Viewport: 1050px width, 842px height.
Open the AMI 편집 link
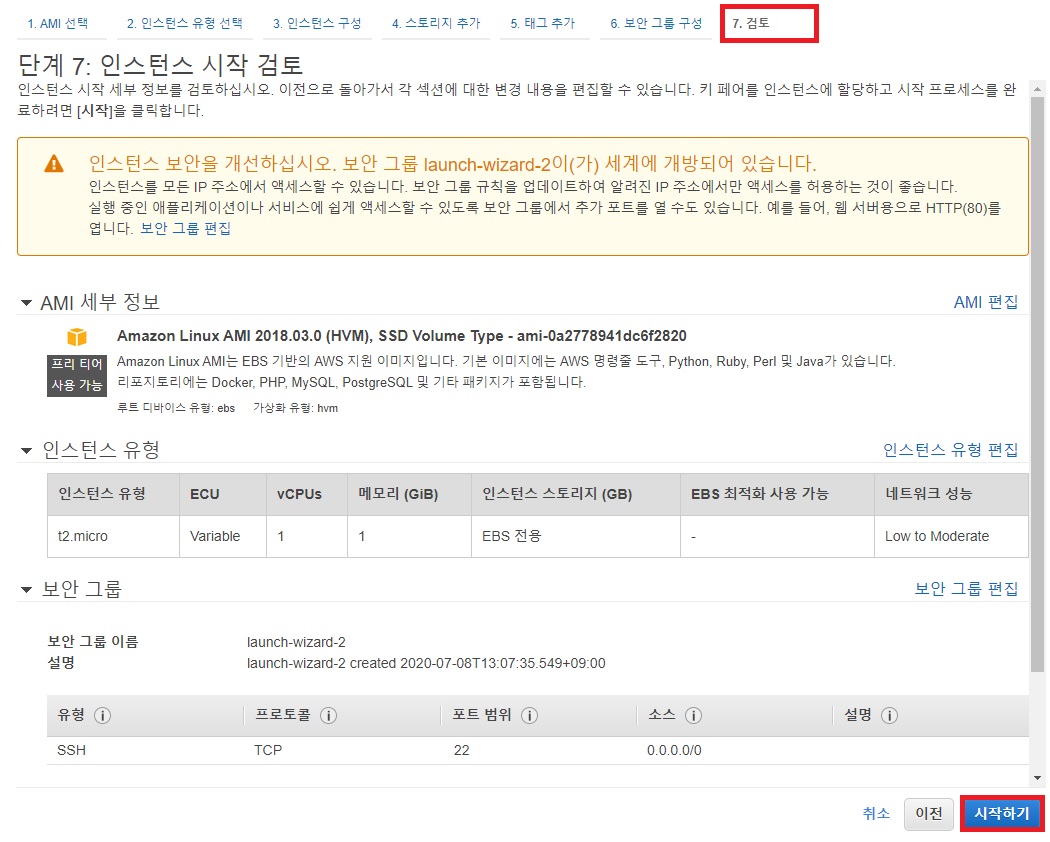[985, 302]
